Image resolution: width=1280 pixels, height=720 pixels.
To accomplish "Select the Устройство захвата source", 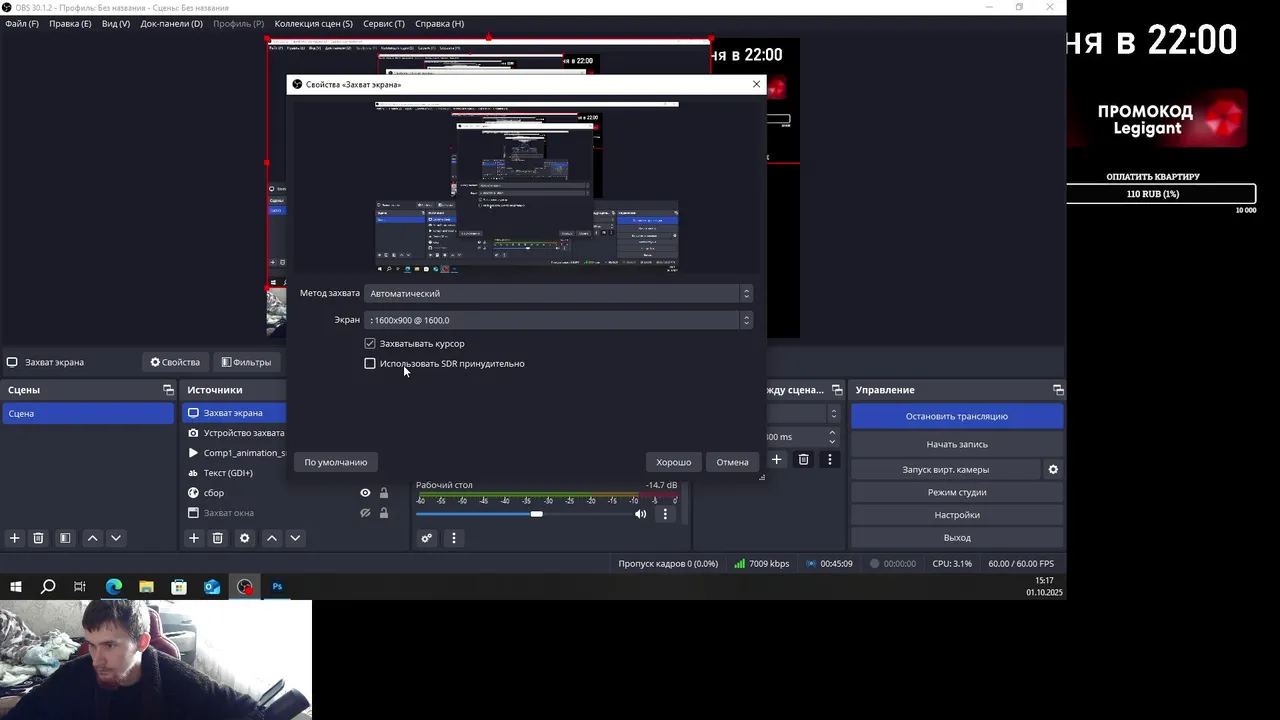I will pyautogui.click(x=236, y=433).
